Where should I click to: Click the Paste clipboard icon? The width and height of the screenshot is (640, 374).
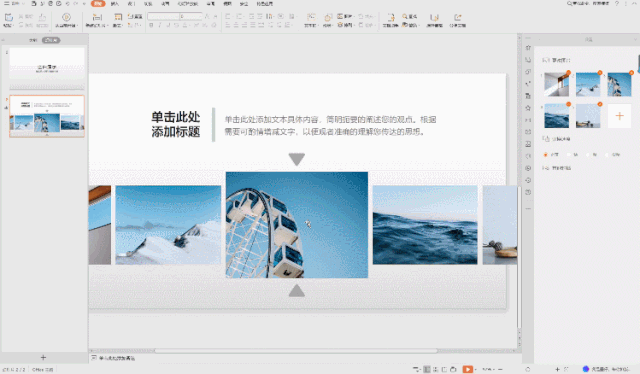click(x=9, y=17)
